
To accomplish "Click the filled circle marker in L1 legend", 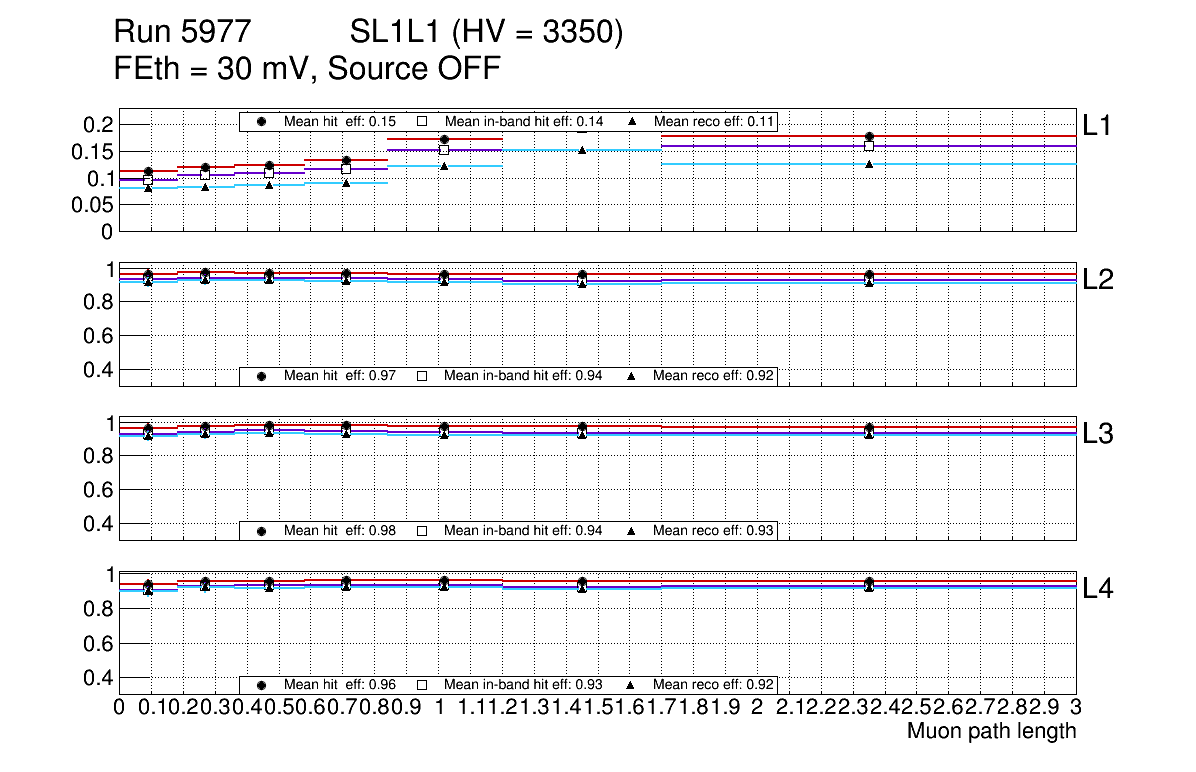I will [262, 121].
